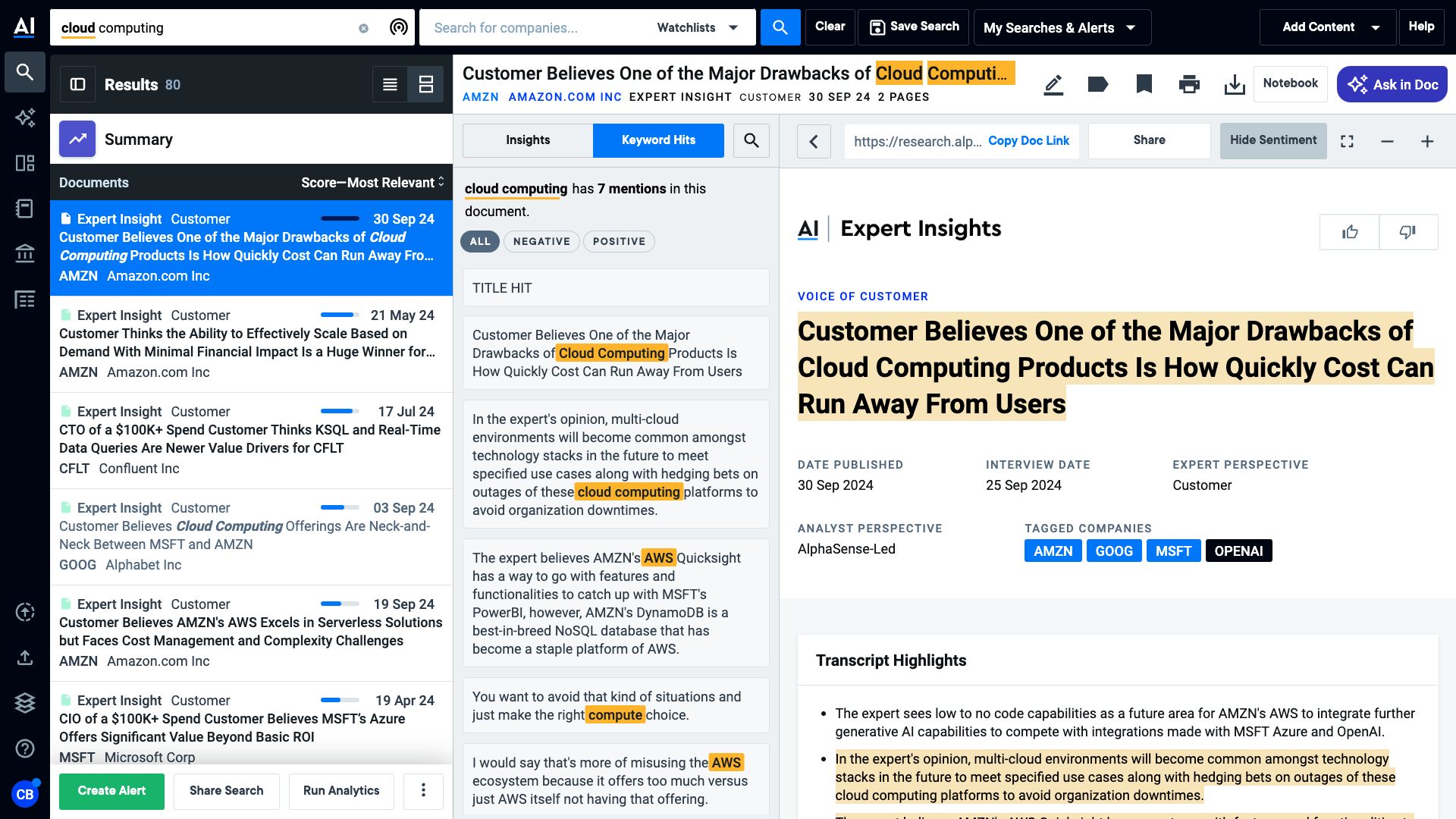Filter keyword hits to POSITIVE
The image size is (1456, 819).
619,241
